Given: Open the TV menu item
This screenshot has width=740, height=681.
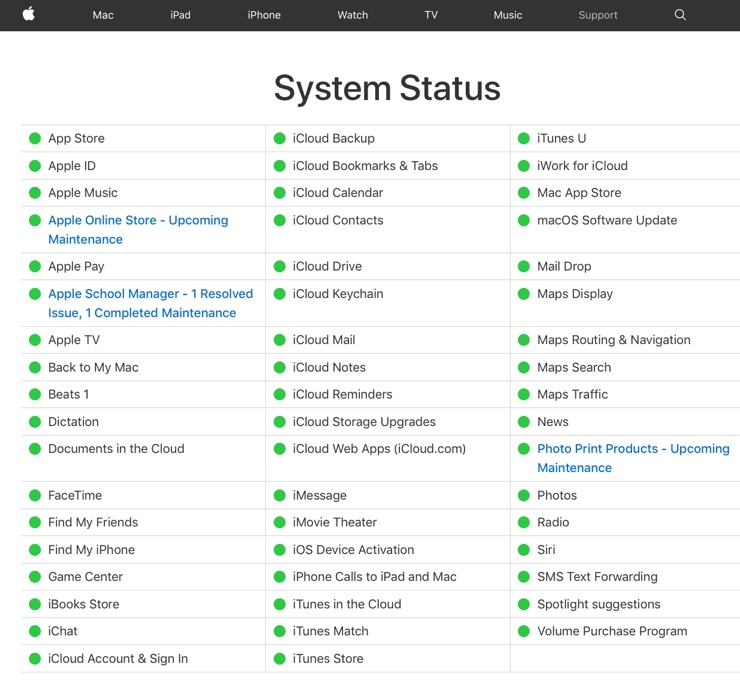Looking at the screenshot, I should (431, 15).
